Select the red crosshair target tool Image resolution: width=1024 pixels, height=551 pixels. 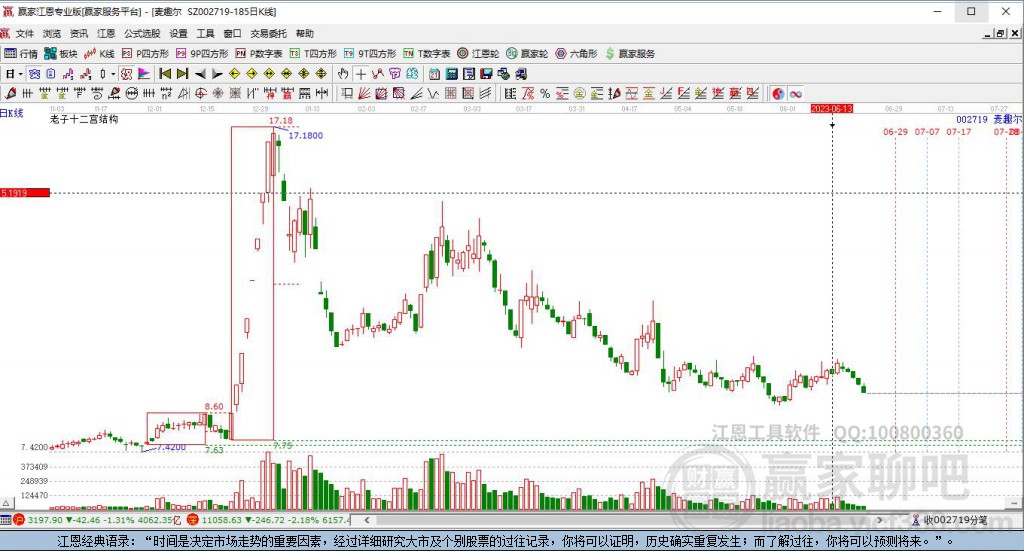(x=200, y=94)
